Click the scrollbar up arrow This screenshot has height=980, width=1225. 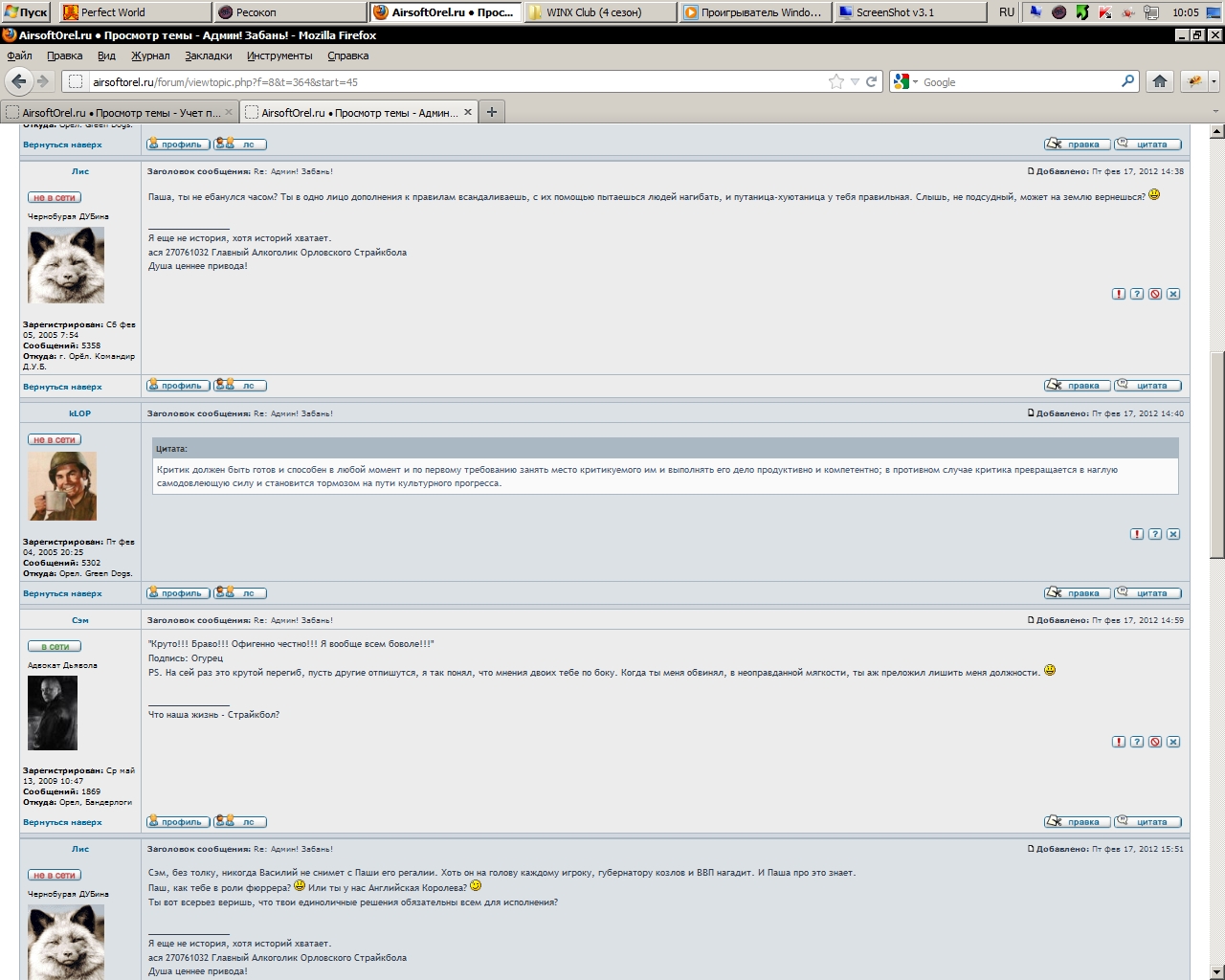(1216, 131)
